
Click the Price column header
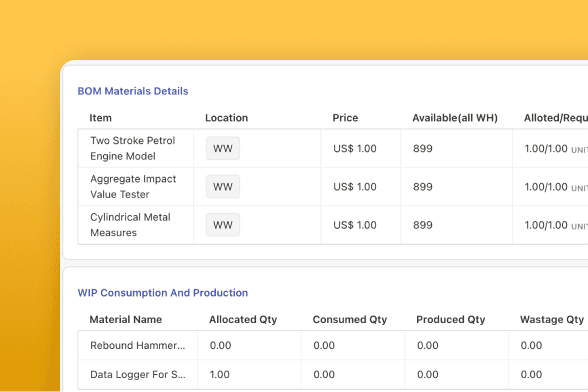coord(345,118)
